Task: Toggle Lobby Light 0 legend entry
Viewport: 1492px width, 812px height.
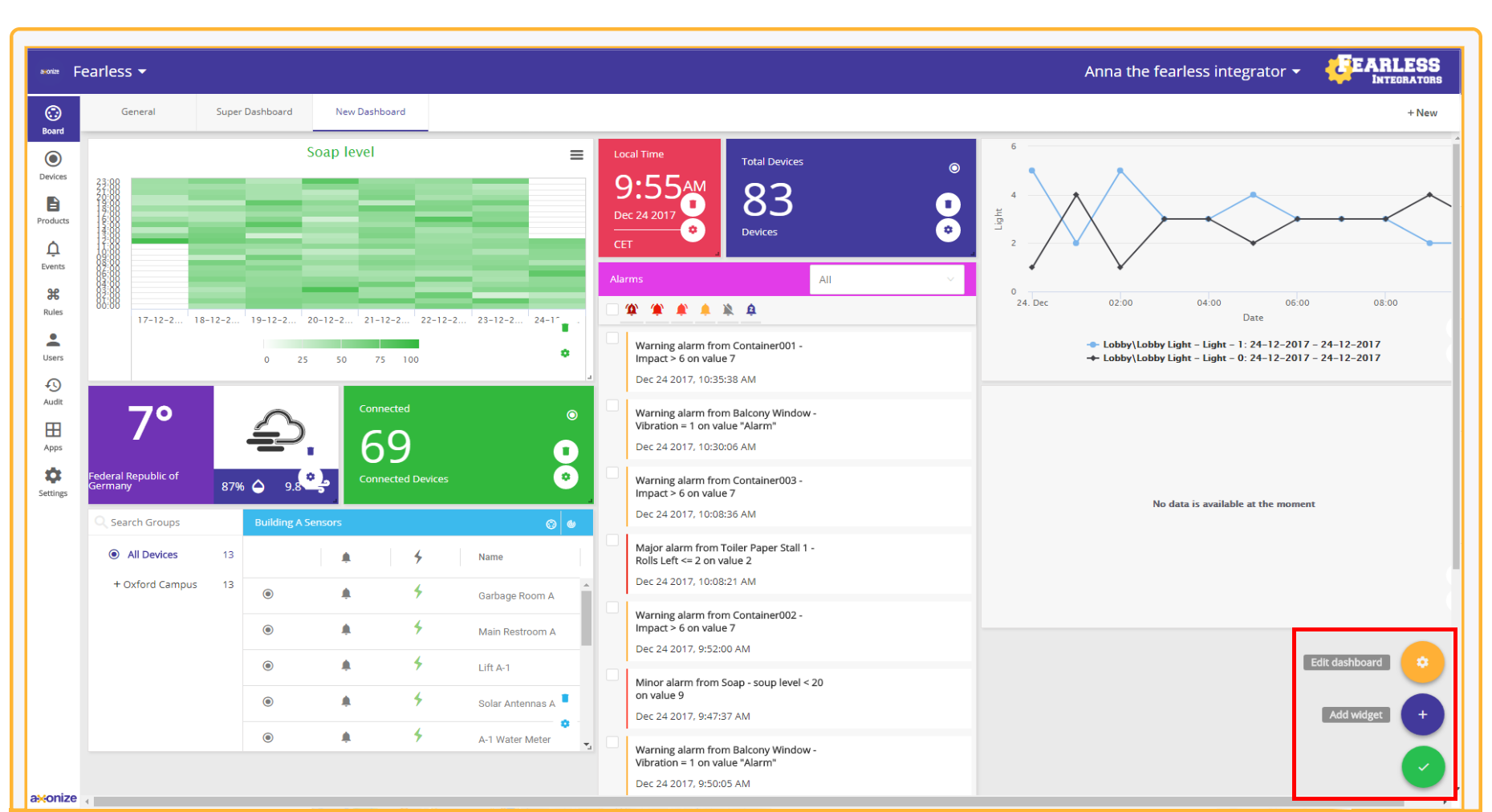Action: click(1234, 358)
